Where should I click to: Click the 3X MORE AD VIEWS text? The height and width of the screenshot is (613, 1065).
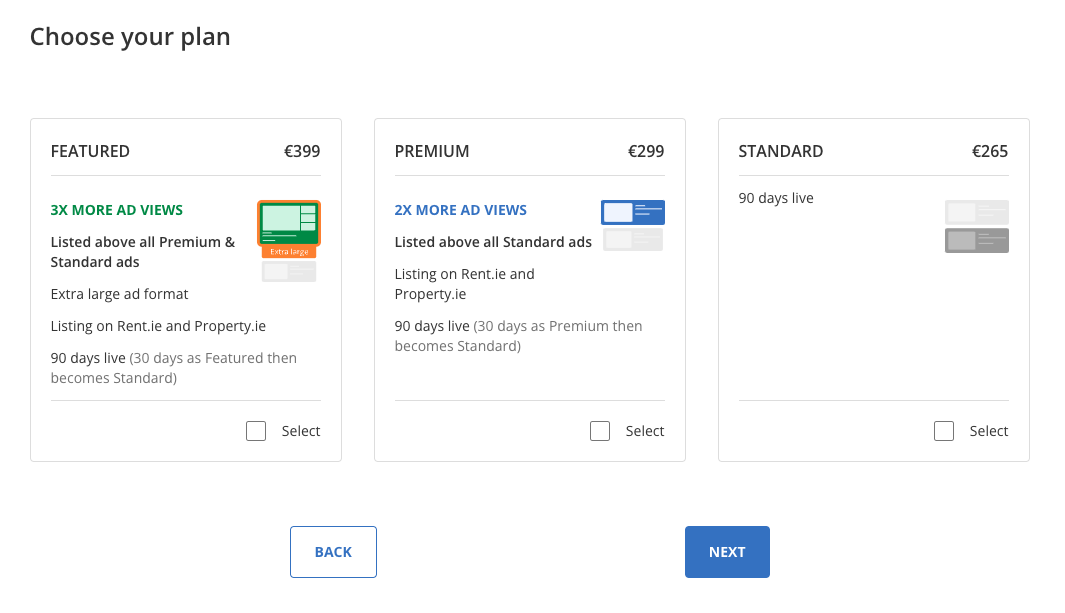coord(117,210)
